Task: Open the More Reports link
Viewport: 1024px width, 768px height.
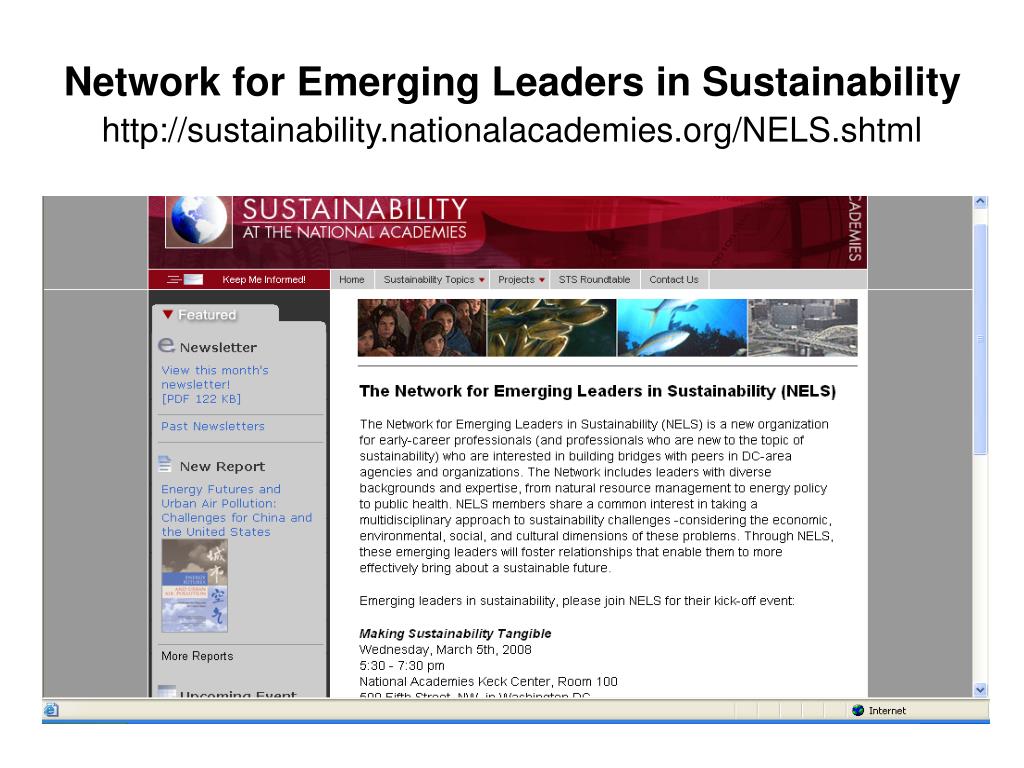Action: [197, 656]
